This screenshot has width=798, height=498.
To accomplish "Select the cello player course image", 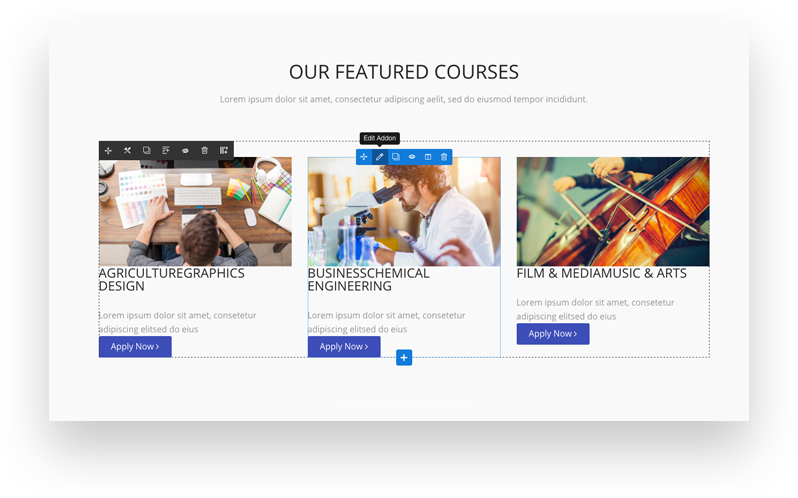I will click(x=613, y=212).
